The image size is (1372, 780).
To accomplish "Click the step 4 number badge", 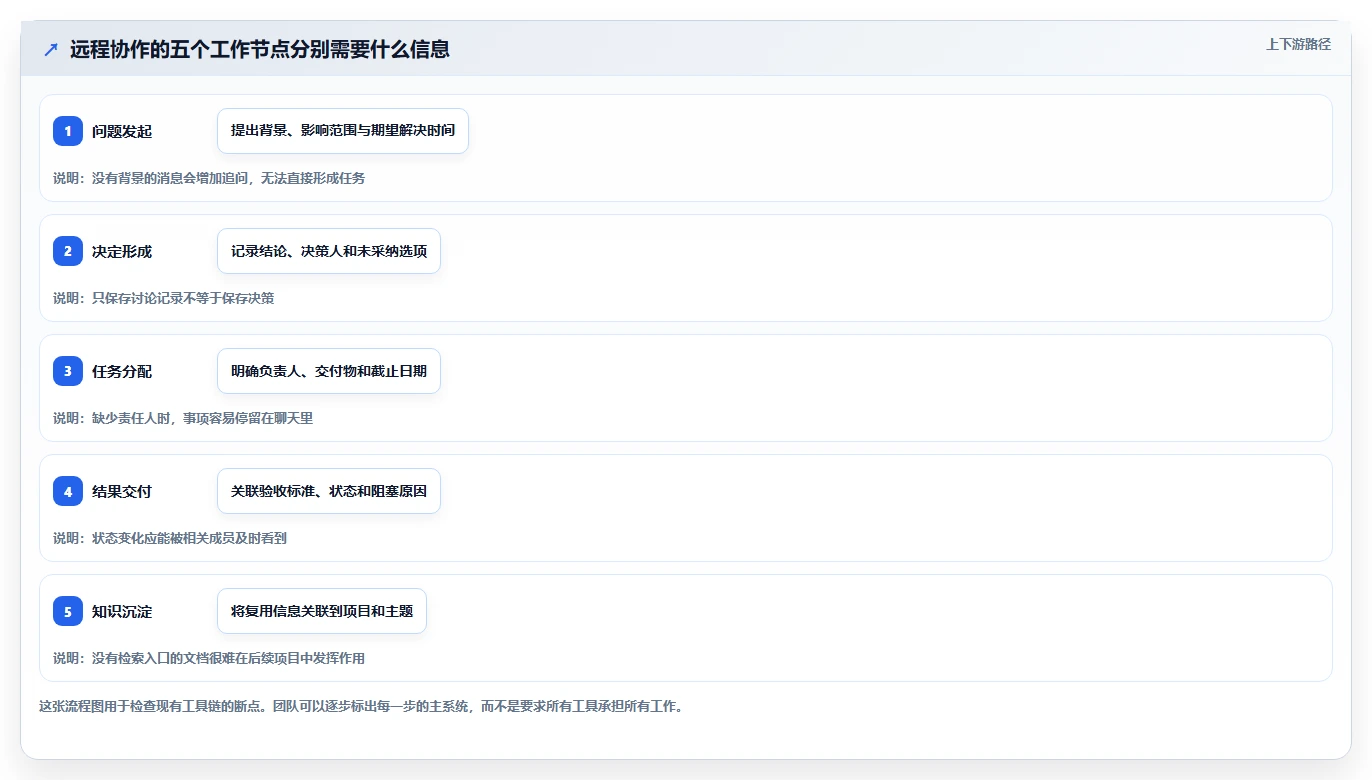I will (68, 491).
